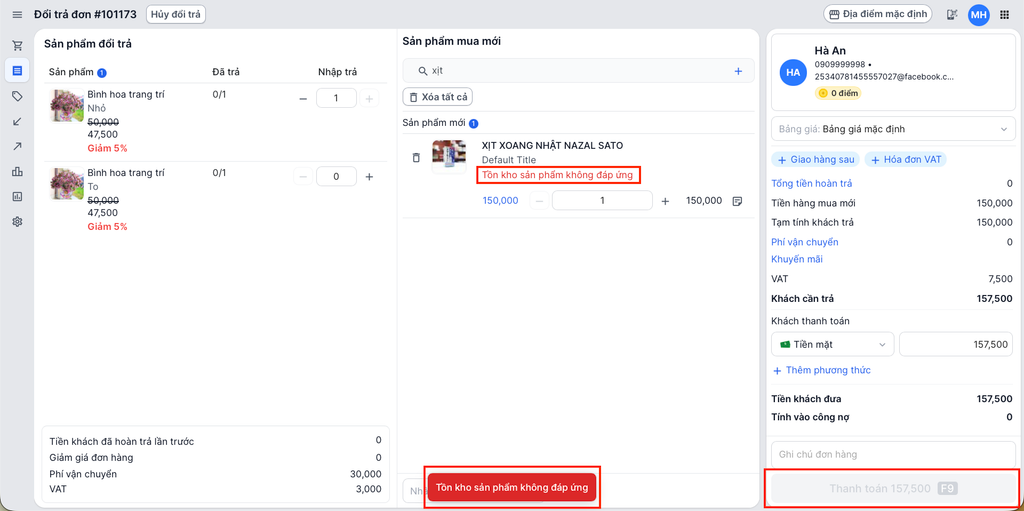Click the bar chart sidebar icon
The image size is (1024, 511).
(x=17, y=171)
